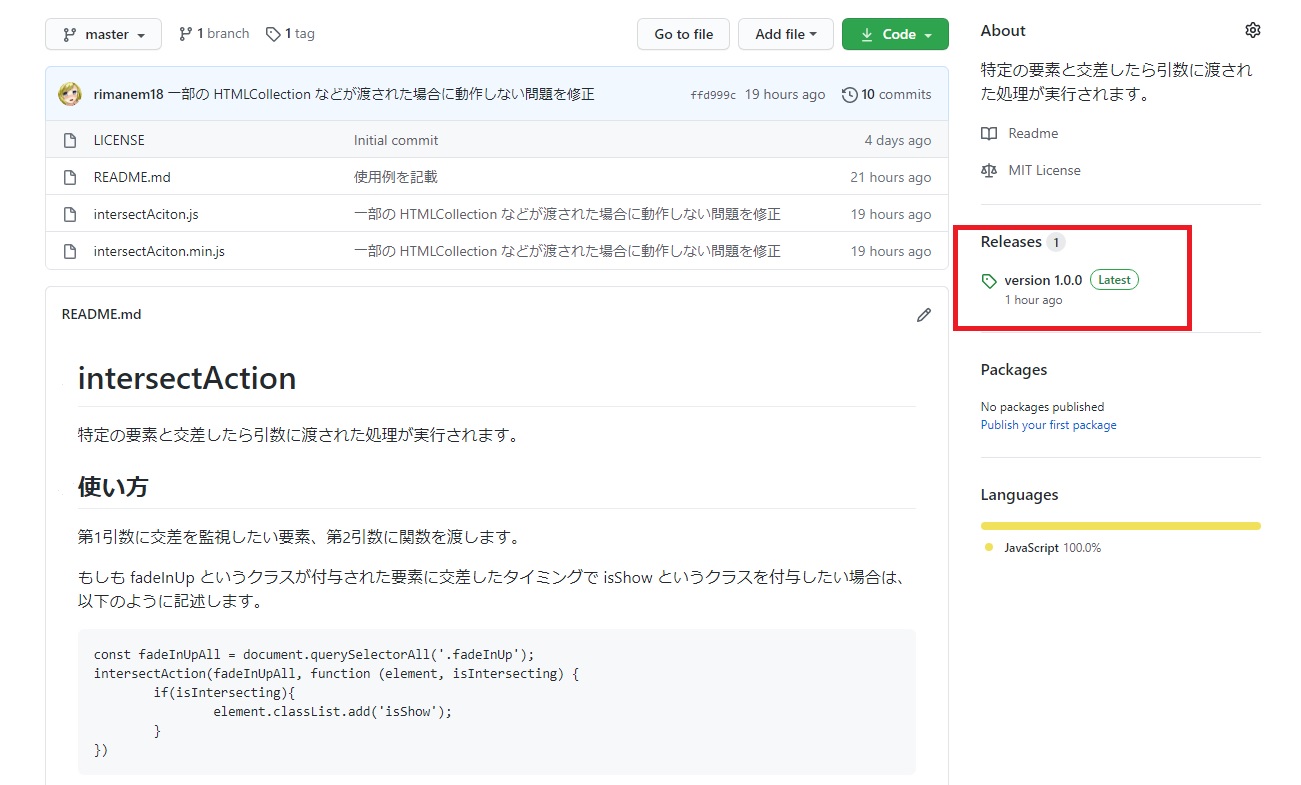Click the book icon next to Readme
Viewport: 1301px width, 785px height.
(989, 134)
